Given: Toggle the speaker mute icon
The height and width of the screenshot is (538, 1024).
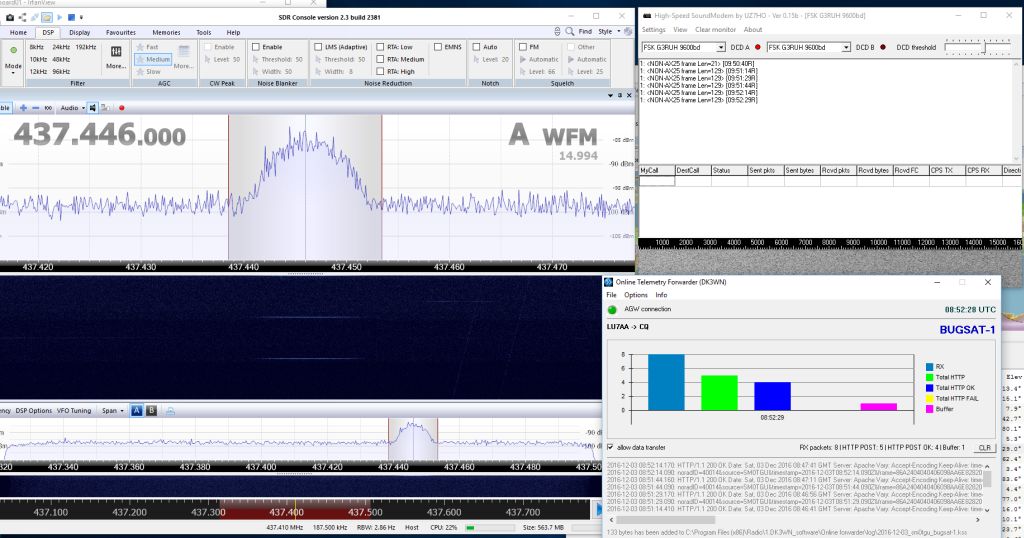Looking at the screenshot, I should pos(93,108).
